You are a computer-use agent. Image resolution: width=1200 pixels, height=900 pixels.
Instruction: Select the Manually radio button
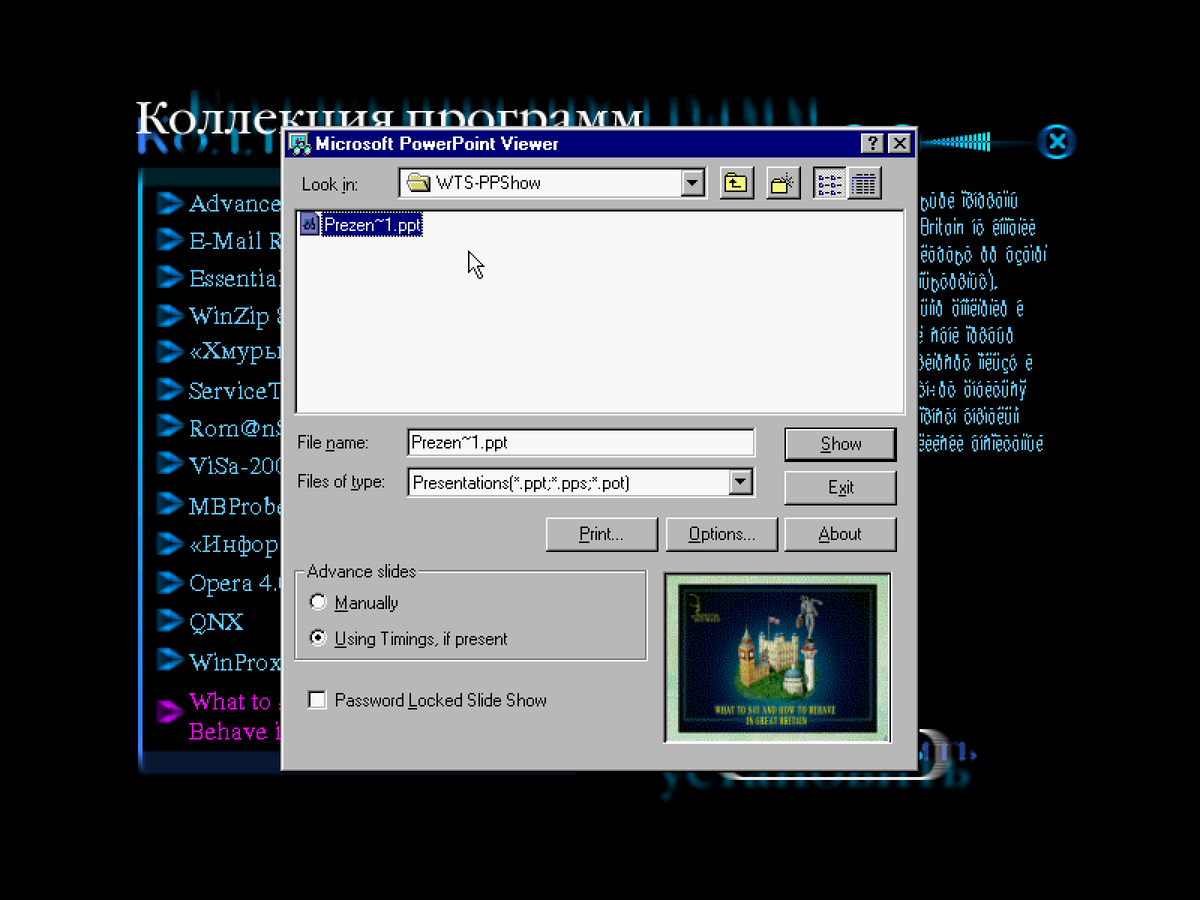point(318,602)
